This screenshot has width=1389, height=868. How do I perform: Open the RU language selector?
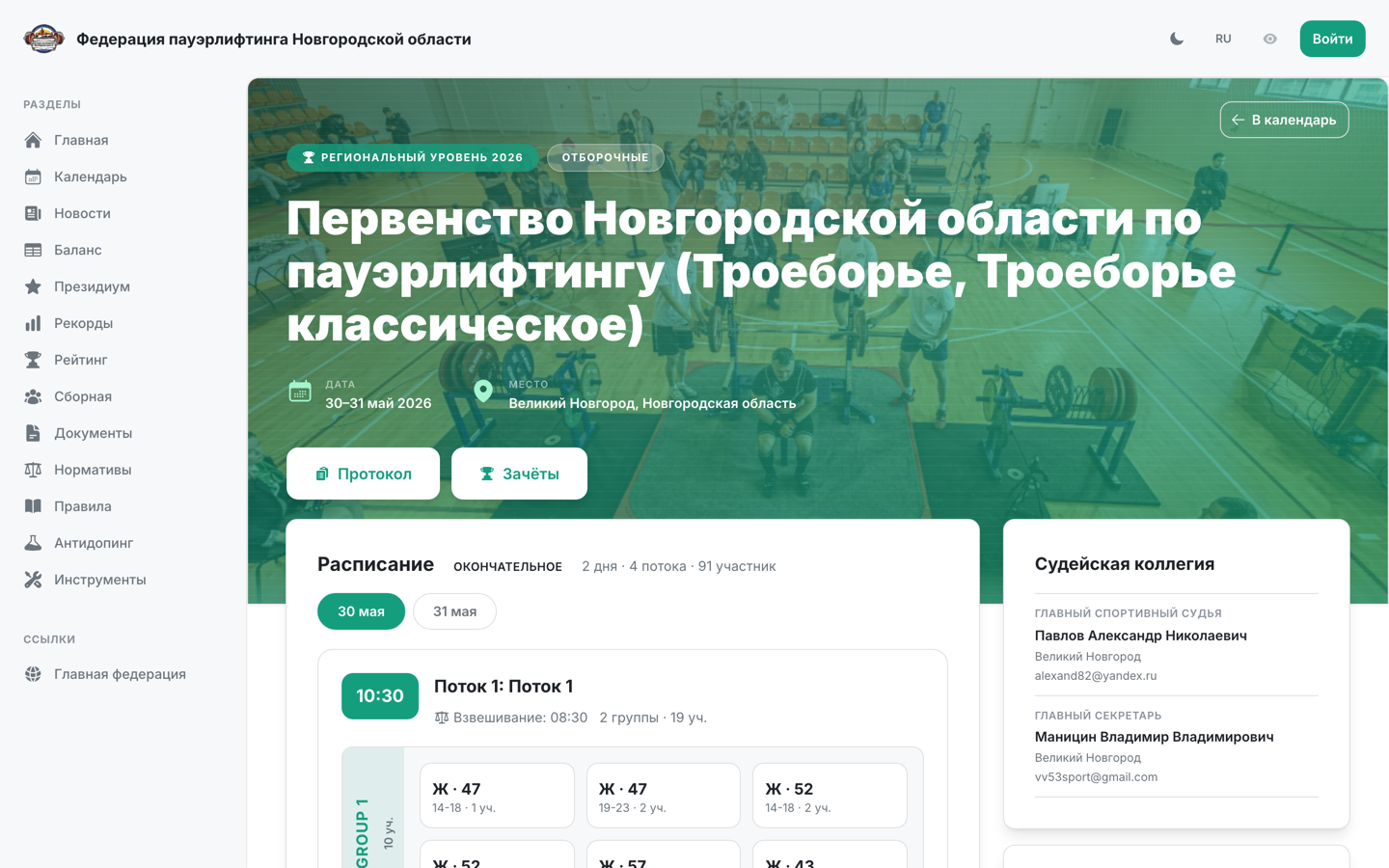(x=1223, y=39)
